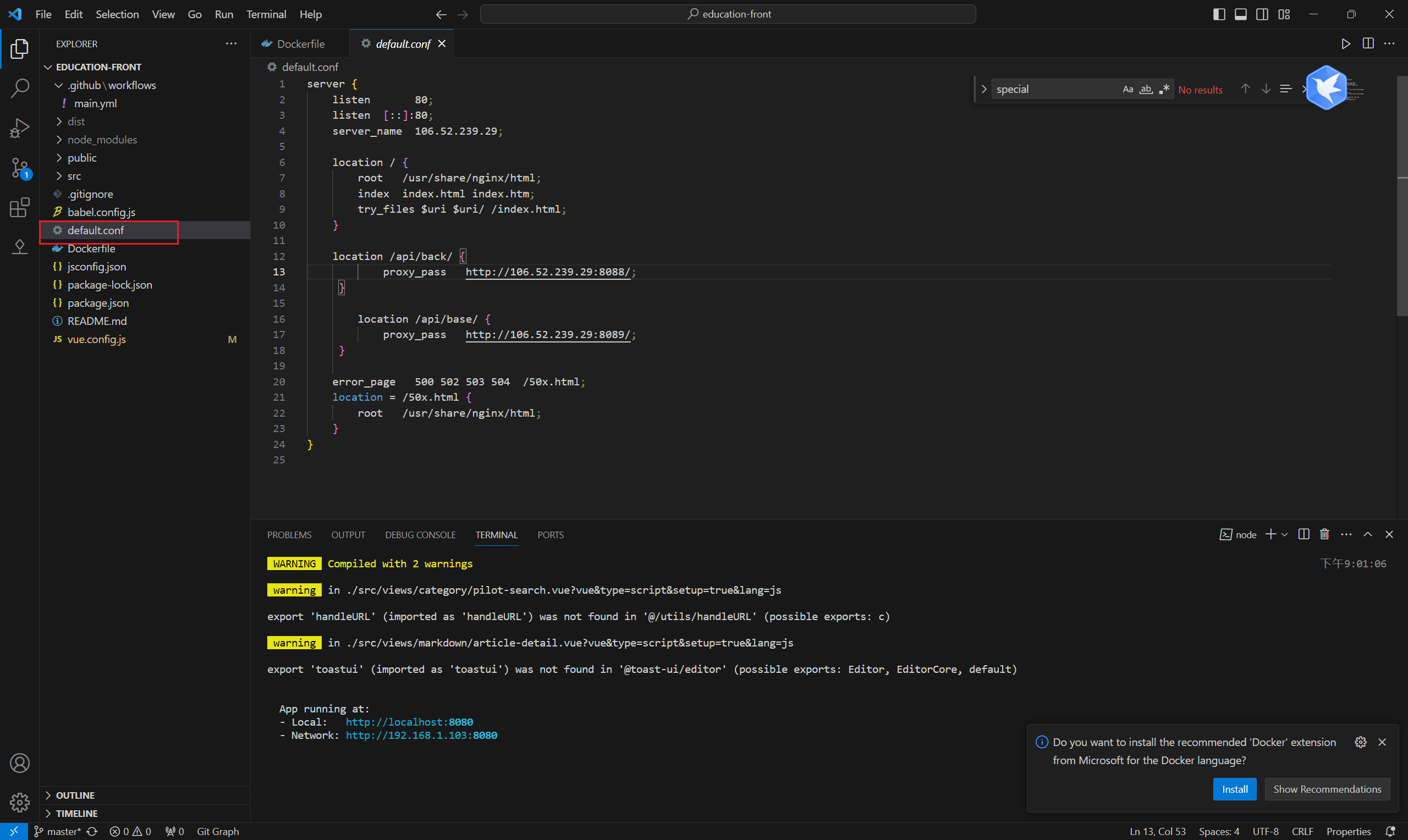Open the Terminal menu
1408x840 pixels.
coord(266,14)
